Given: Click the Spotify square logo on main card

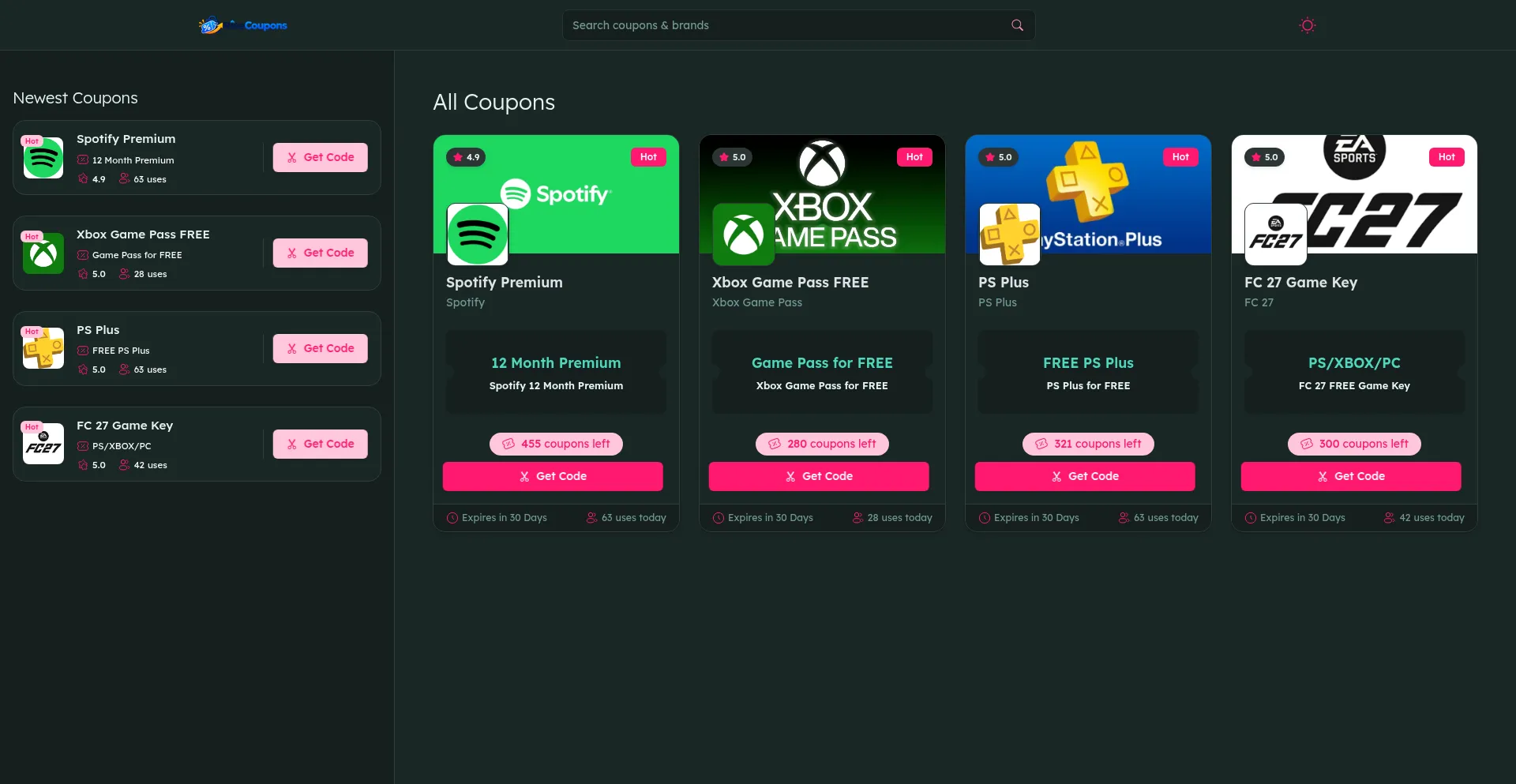Looking at the screenshot, I should (x=478, y=234).
